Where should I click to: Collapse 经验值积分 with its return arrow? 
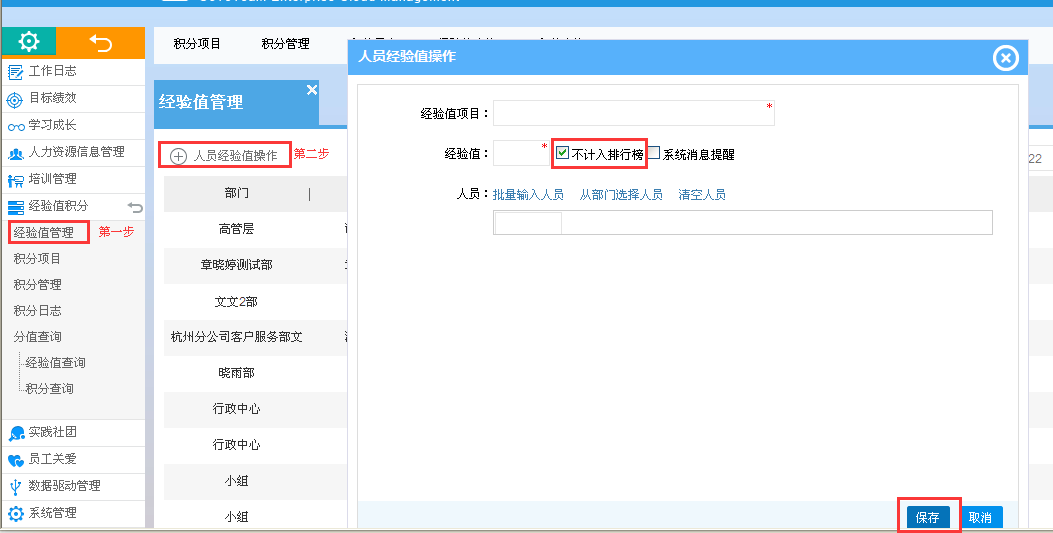[x=135, y=207]
